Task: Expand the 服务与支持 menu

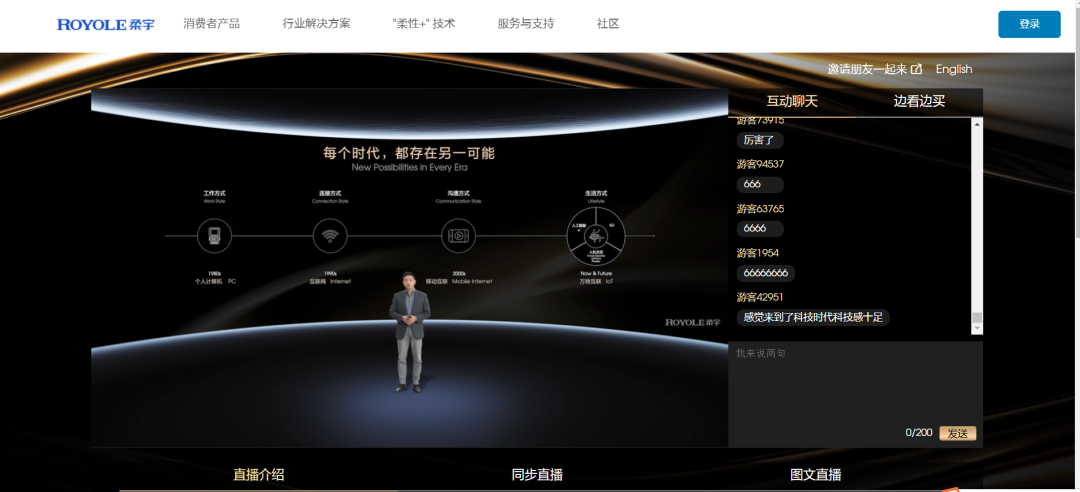Action: click(525, 24)
